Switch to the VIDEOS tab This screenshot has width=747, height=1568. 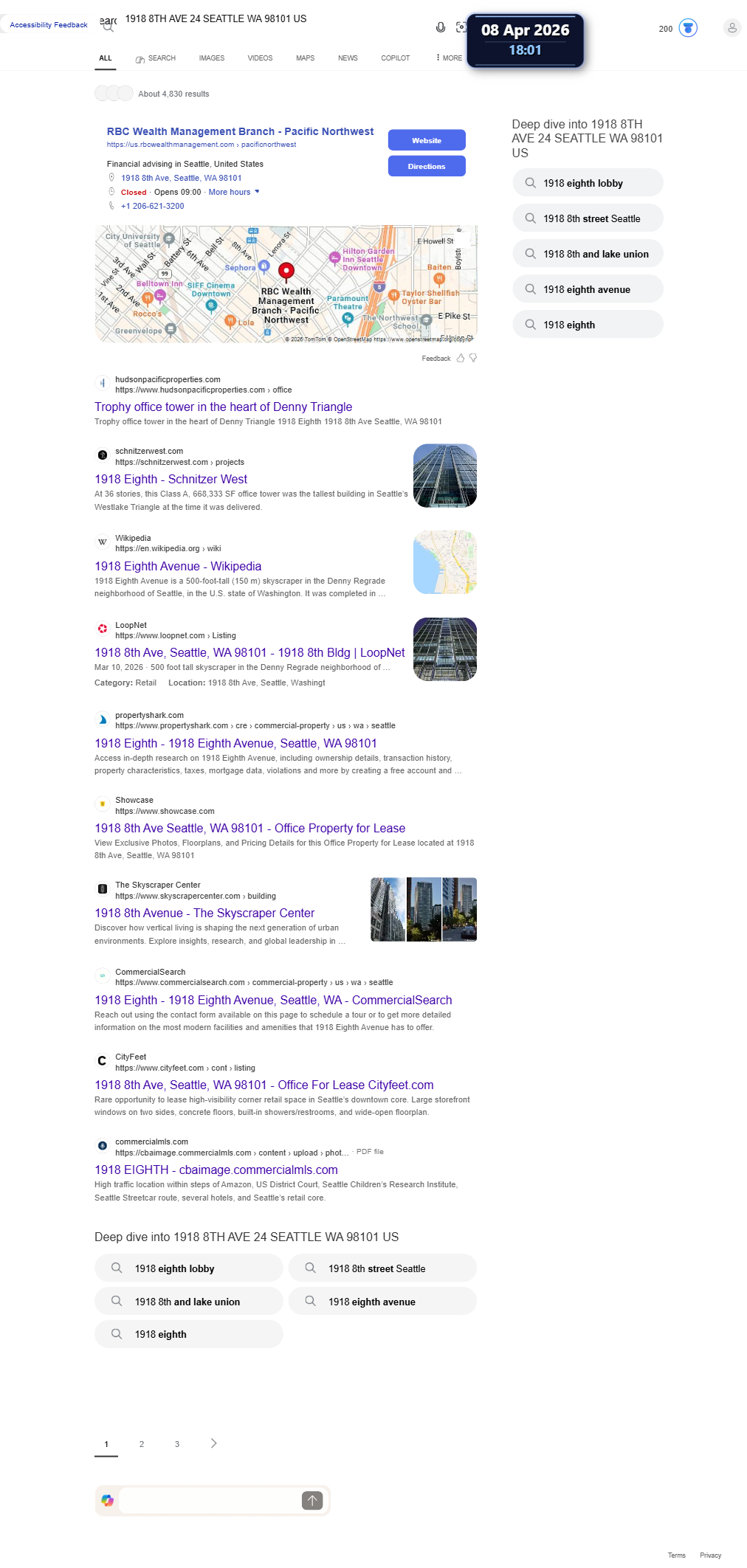point(260,58)
